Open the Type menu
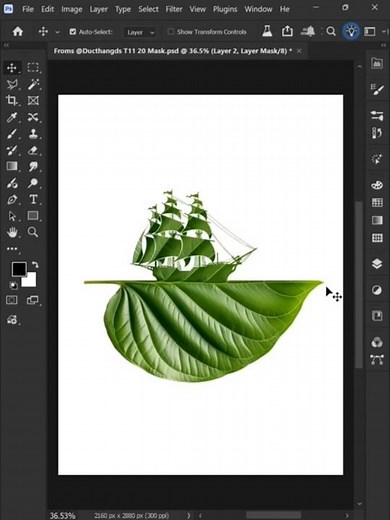Screen dimensions: 390x520 [x=123, y=9]
